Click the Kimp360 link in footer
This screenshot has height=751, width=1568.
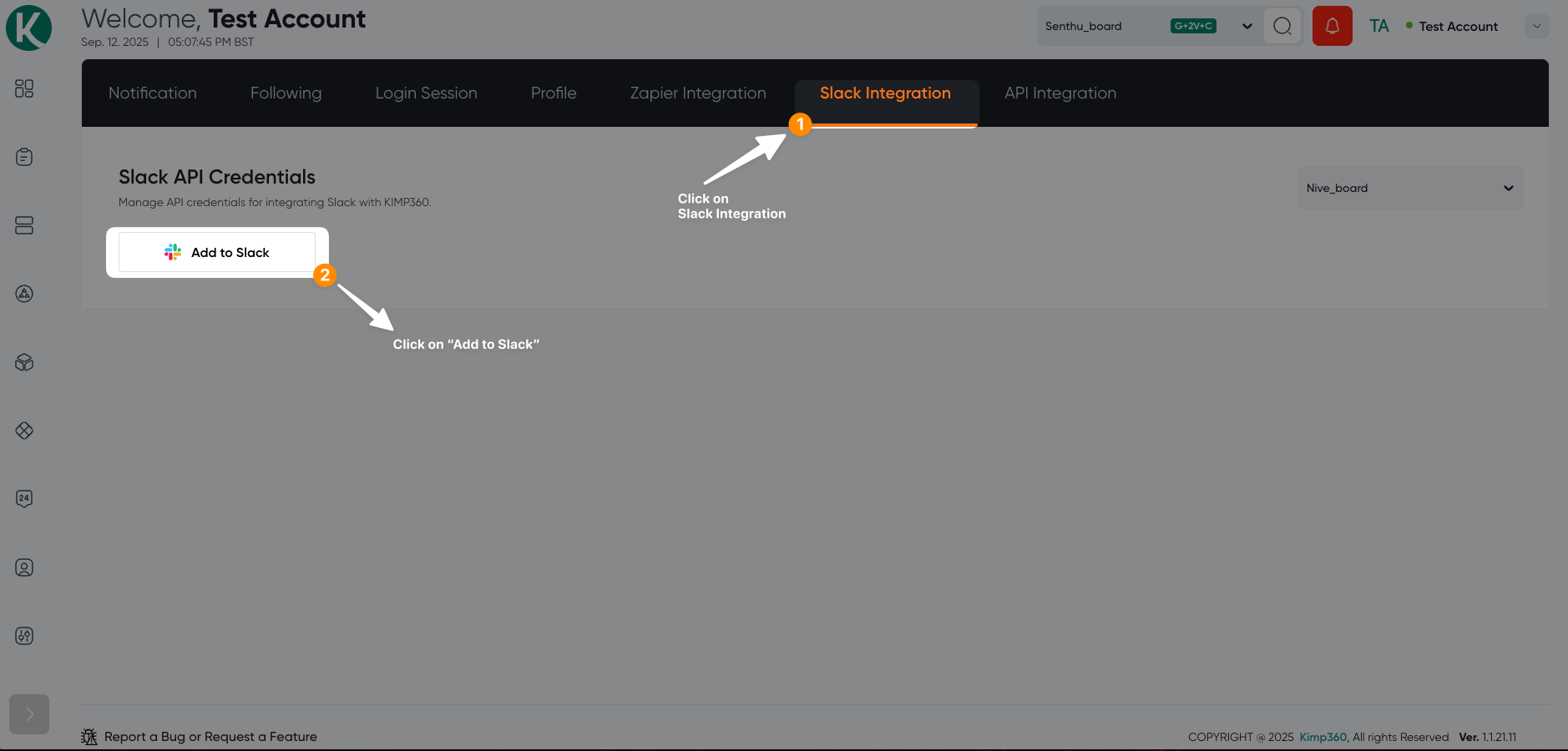coord(1323,737)
